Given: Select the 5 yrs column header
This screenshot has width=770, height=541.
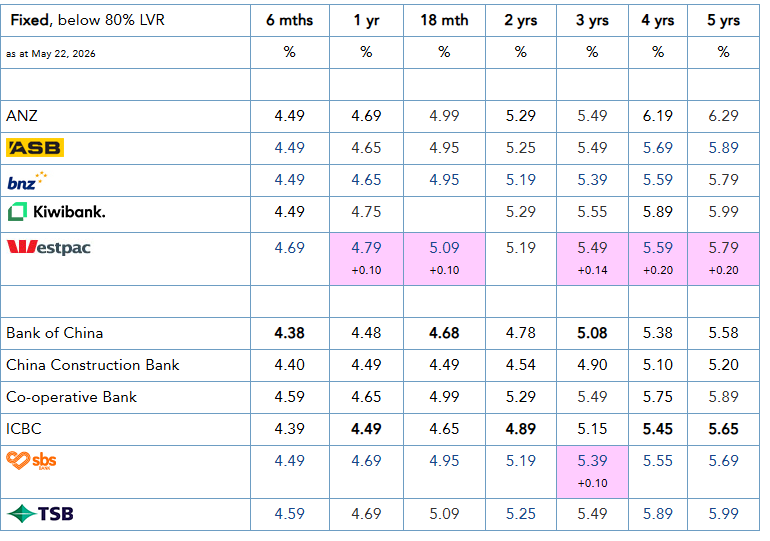Looking at the screenshot, I should [x=723, y=20].
